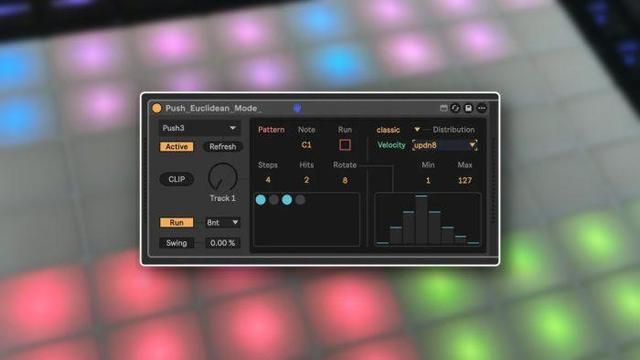Click the Min velocity value 1
Screen dimensions: 640x360
(428, 180)
